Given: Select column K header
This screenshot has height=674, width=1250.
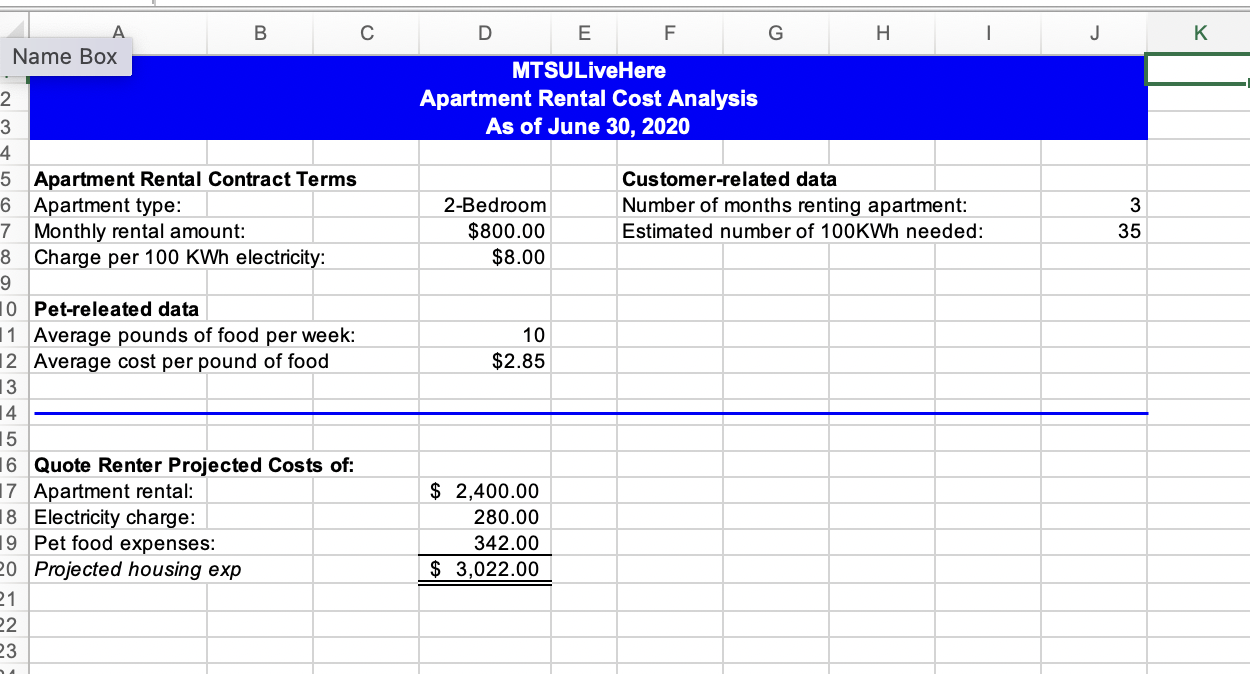Looking at the screenshot, I should pos(1199,33).
